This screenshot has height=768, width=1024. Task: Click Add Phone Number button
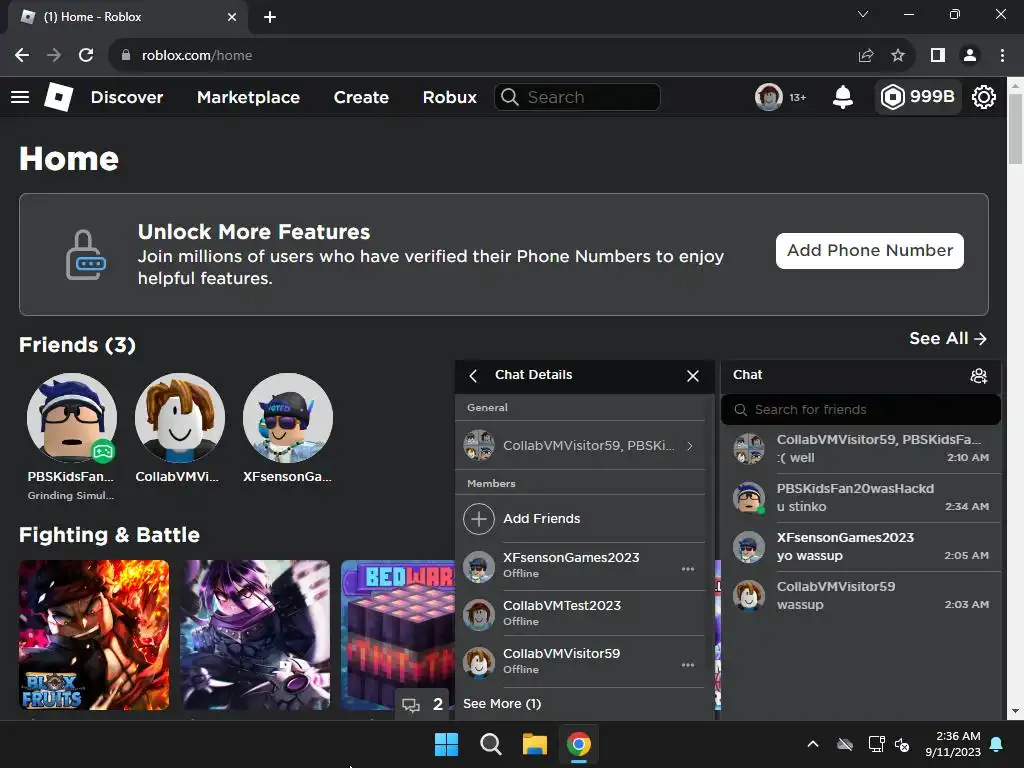tap(869, 251)
